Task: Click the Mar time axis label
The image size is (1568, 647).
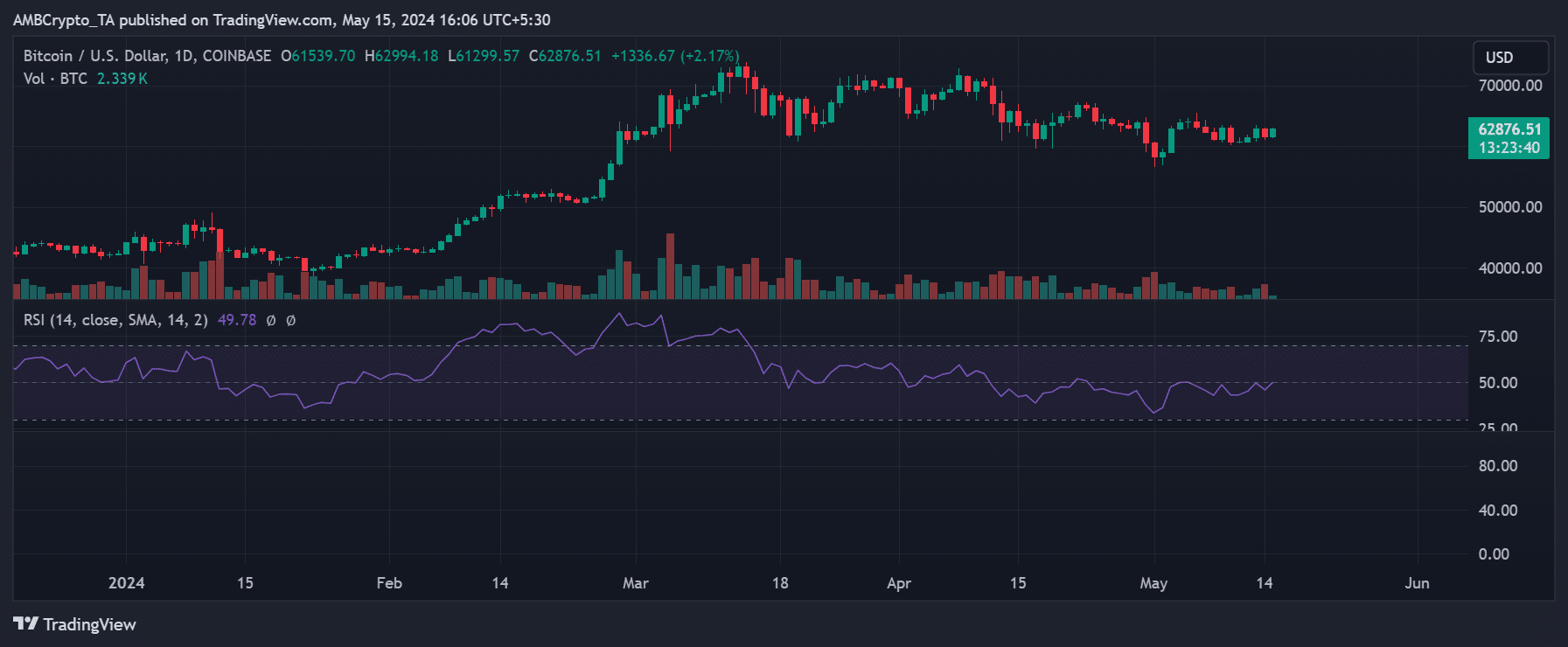Action: [636, 583]
